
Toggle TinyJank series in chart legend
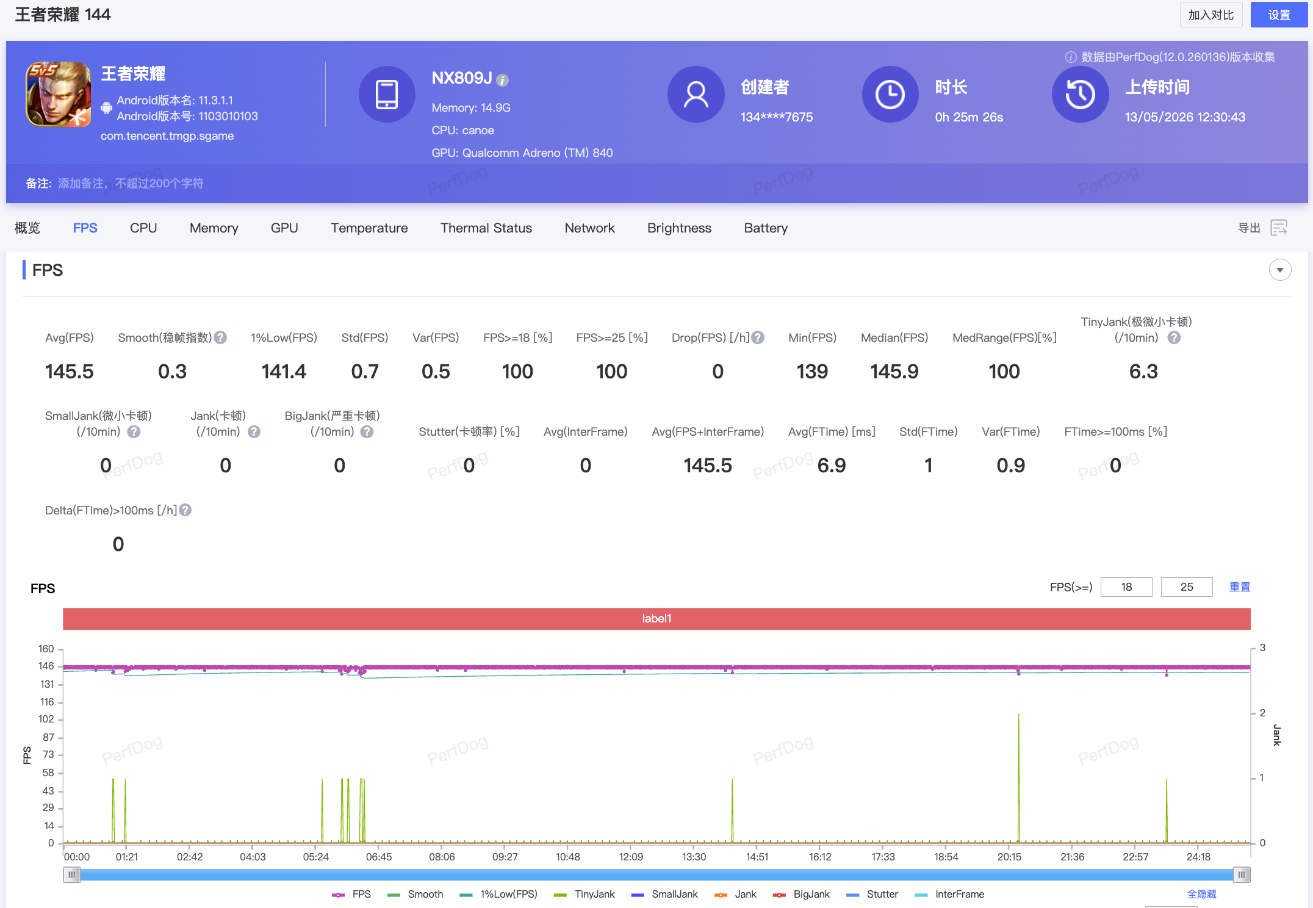(584, 894)
